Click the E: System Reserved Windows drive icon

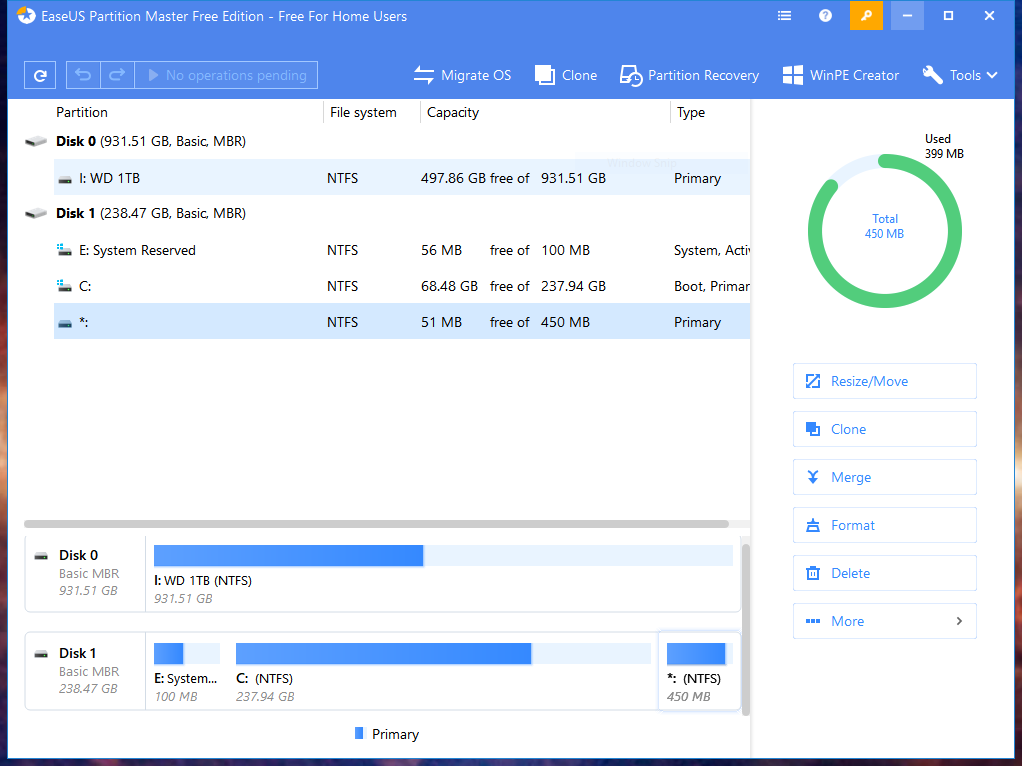(x=64, y=250)
